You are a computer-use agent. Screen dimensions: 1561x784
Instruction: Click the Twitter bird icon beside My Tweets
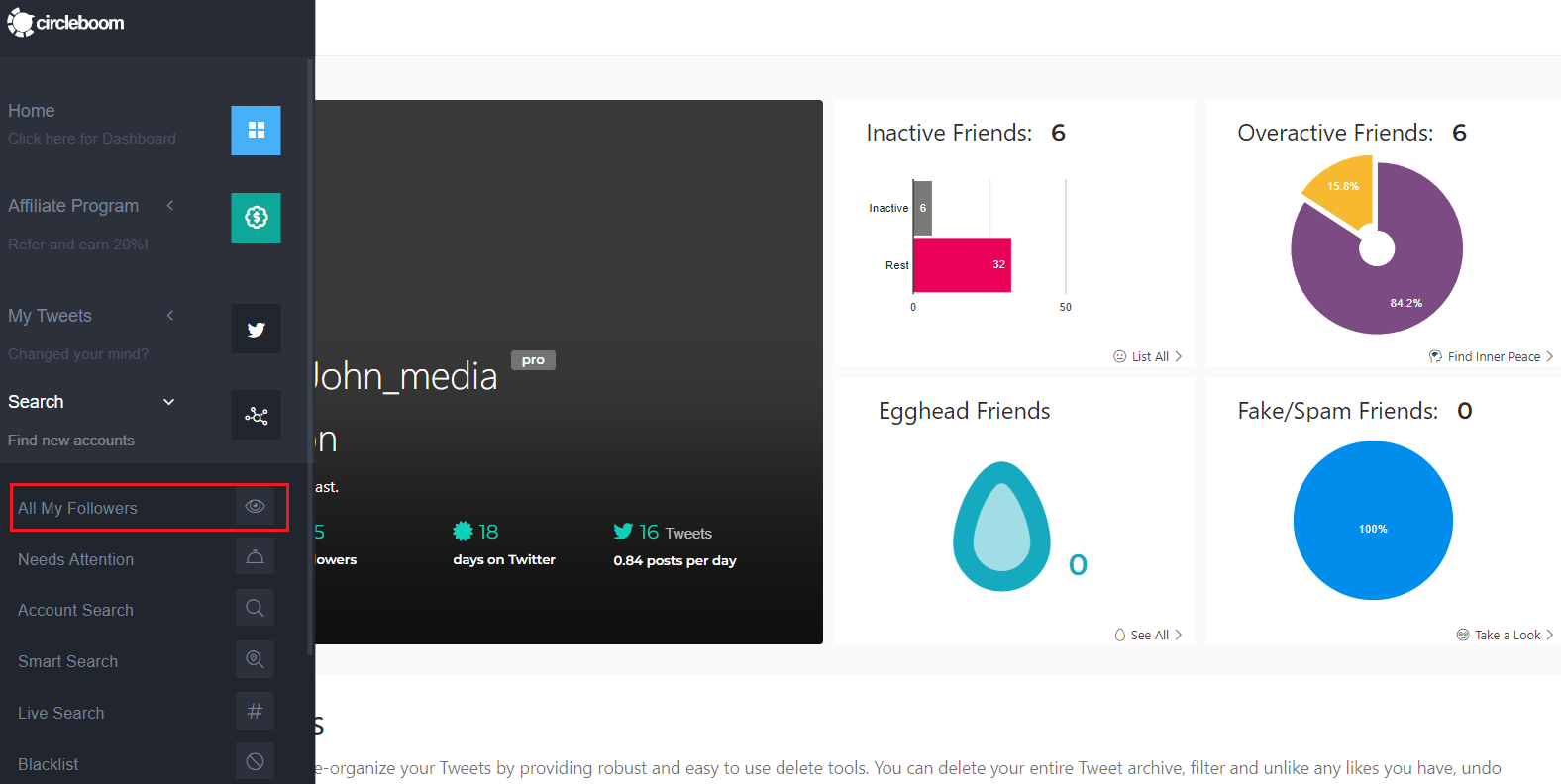(x=256, y=329)
